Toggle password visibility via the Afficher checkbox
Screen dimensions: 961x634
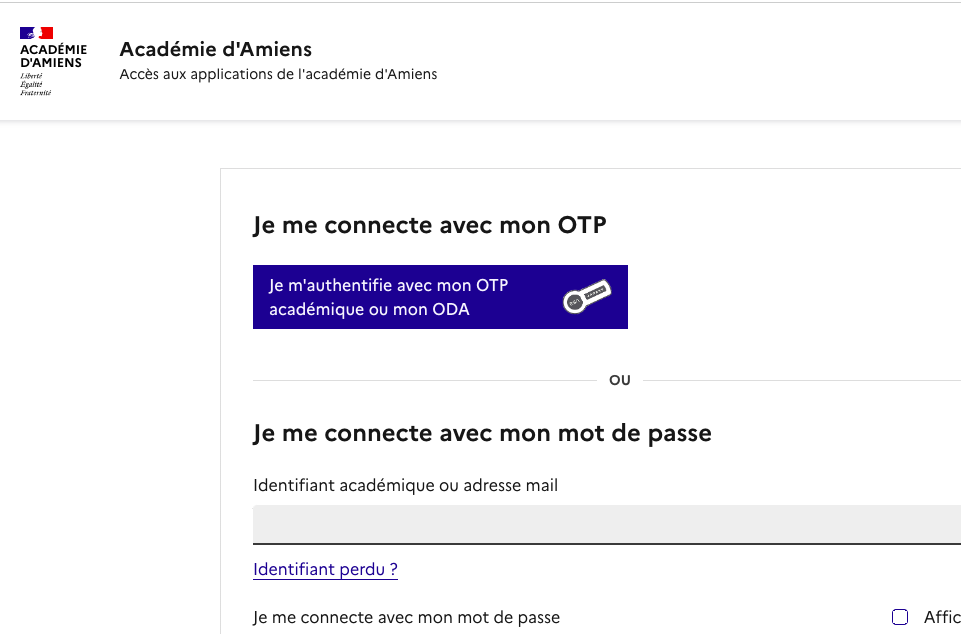click(900, 617)
